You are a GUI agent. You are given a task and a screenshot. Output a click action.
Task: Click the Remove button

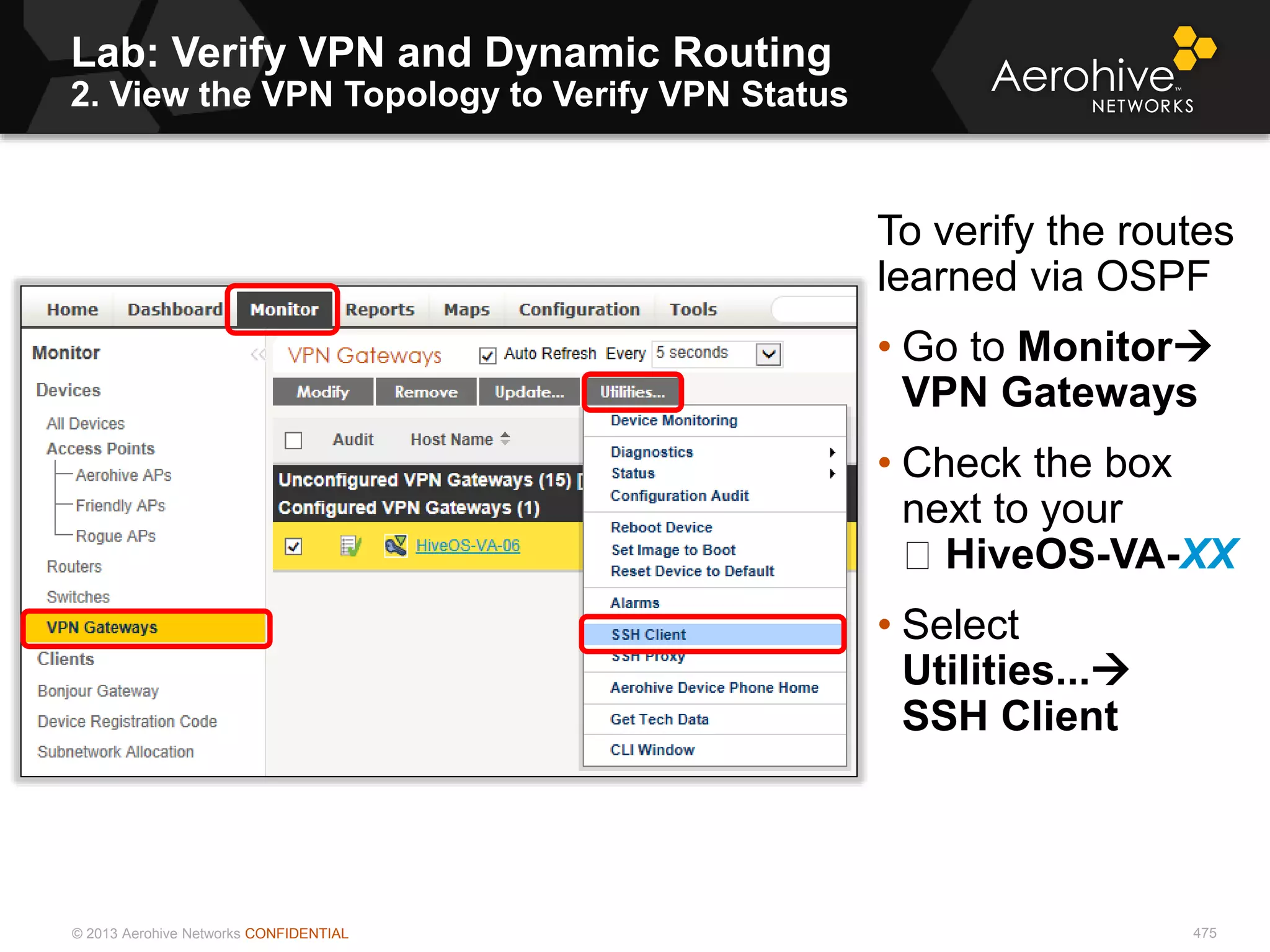tap(426, 392)
